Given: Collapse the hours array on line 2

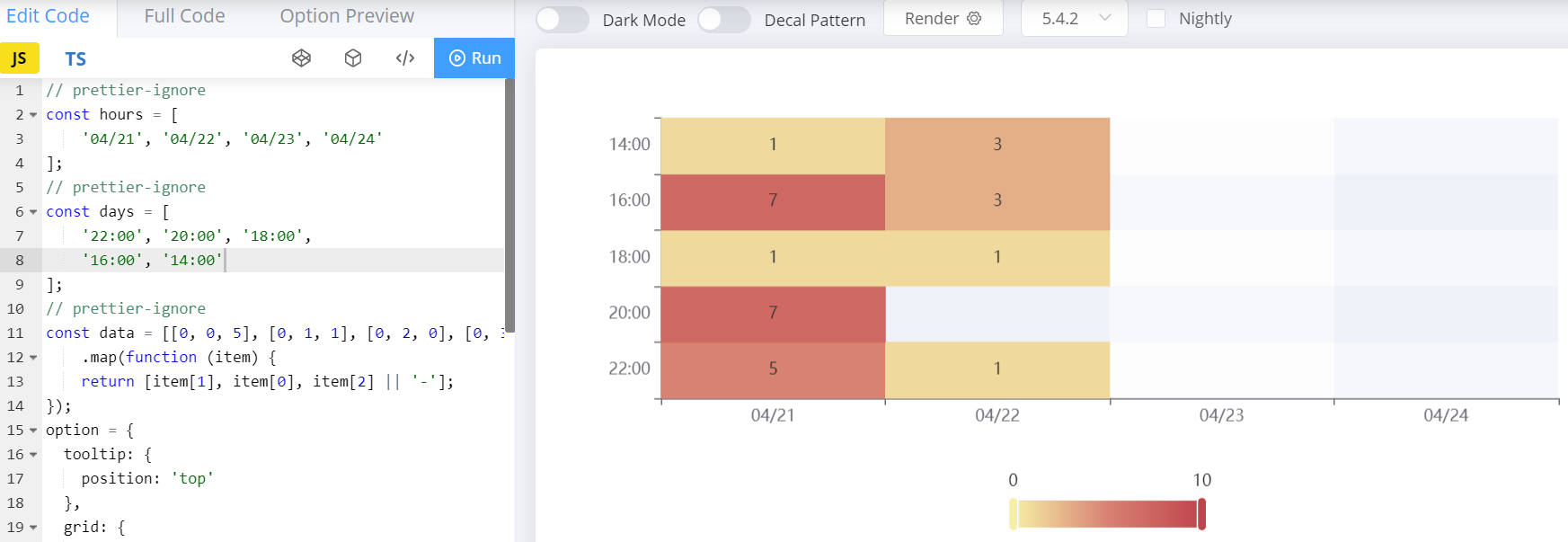Looking at the screenshot, I should [x=31, y=114].
